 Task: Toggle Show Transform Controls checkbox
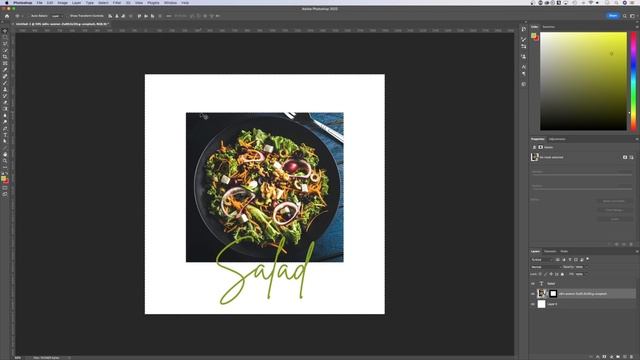tap(68, 16)
